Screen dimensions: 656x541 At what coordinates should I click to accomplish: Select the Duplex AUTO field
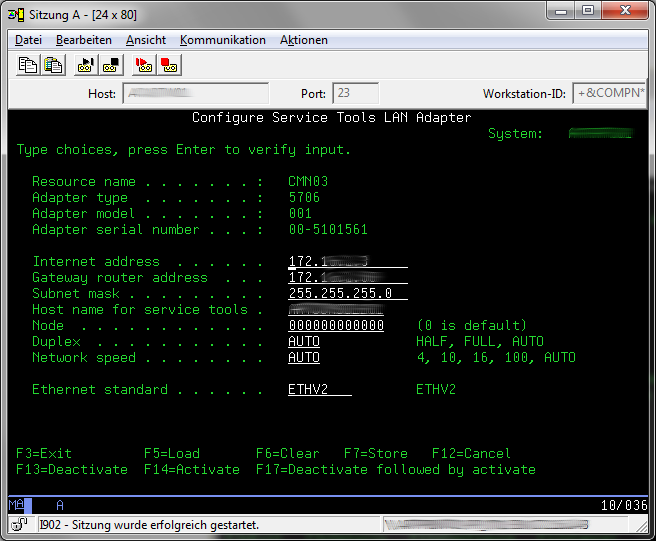click(x=304, y=342)
